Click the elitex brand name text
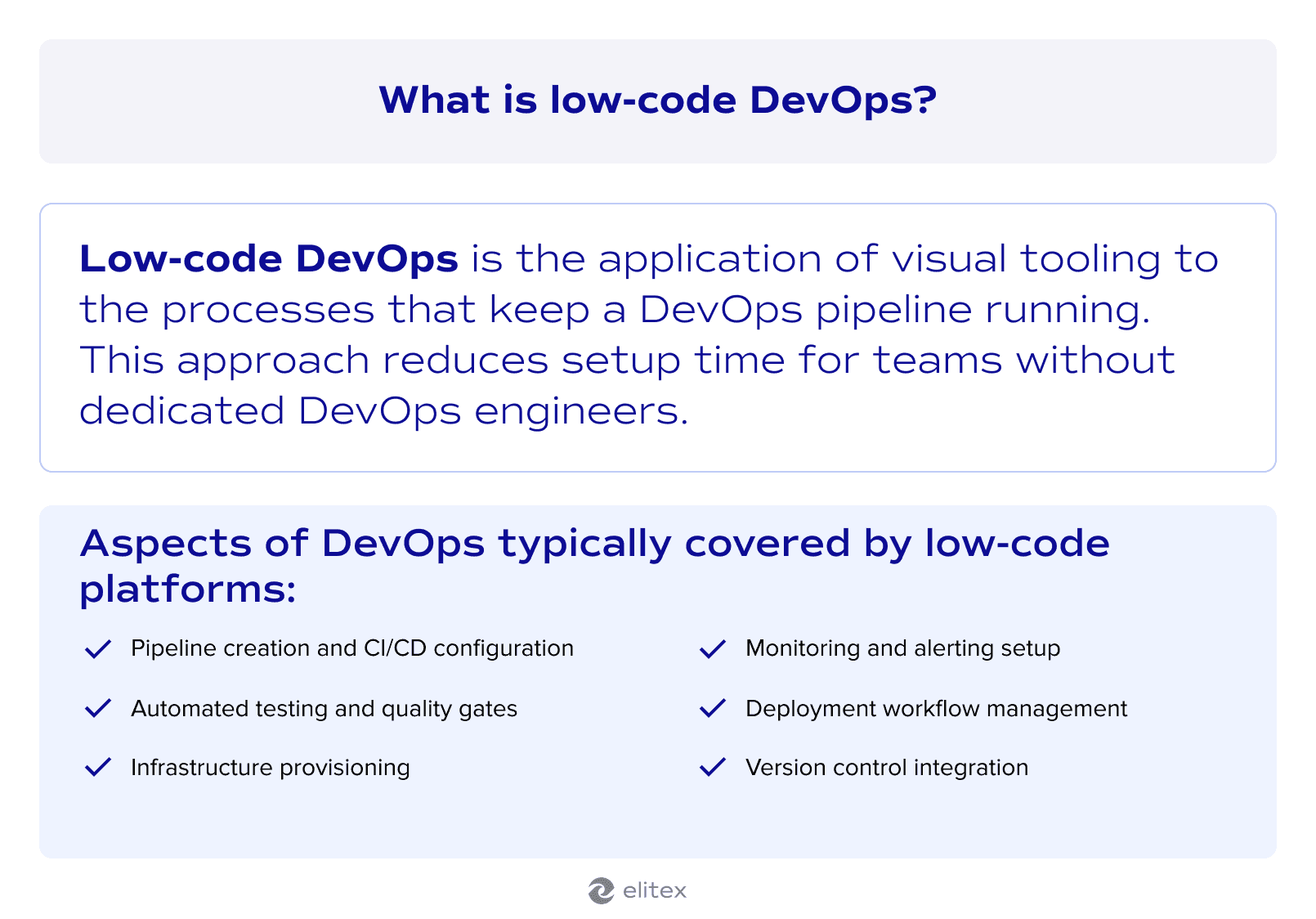Viewport: 1316px width, 919px height. pos(654,890)
